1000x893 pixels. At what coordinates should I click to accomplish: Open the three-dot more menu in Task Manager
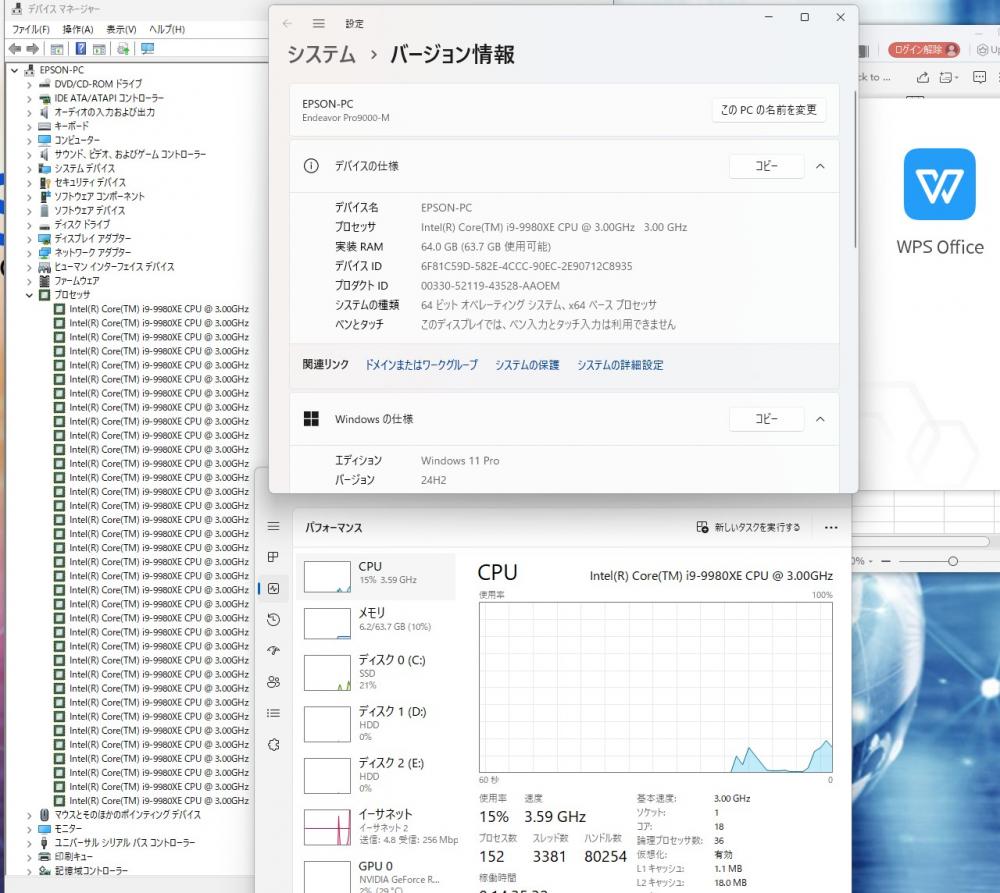[x=831, y=528]
